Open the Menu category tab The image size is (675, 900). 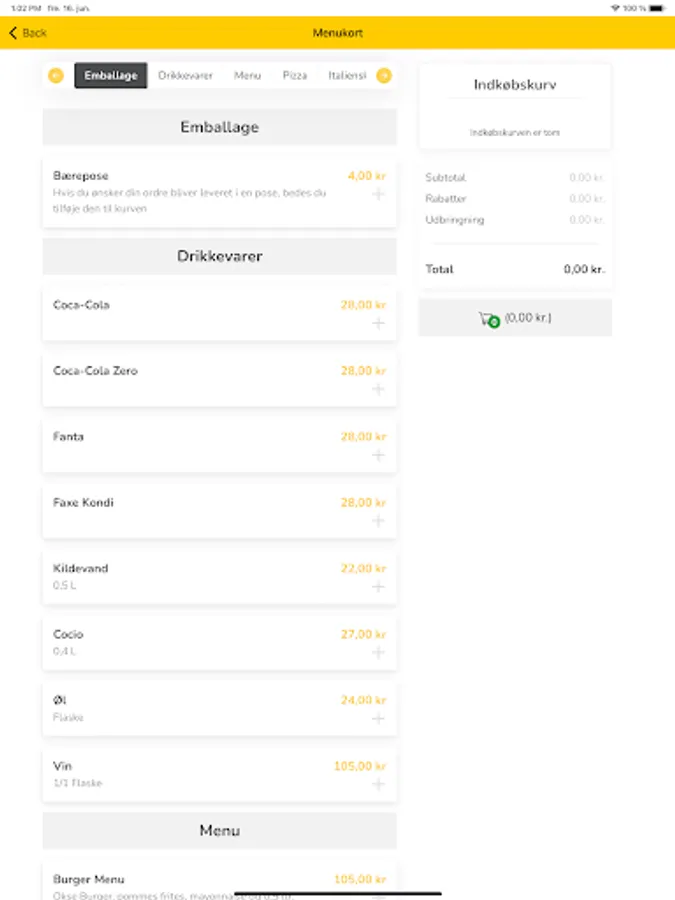click(247, 76)
